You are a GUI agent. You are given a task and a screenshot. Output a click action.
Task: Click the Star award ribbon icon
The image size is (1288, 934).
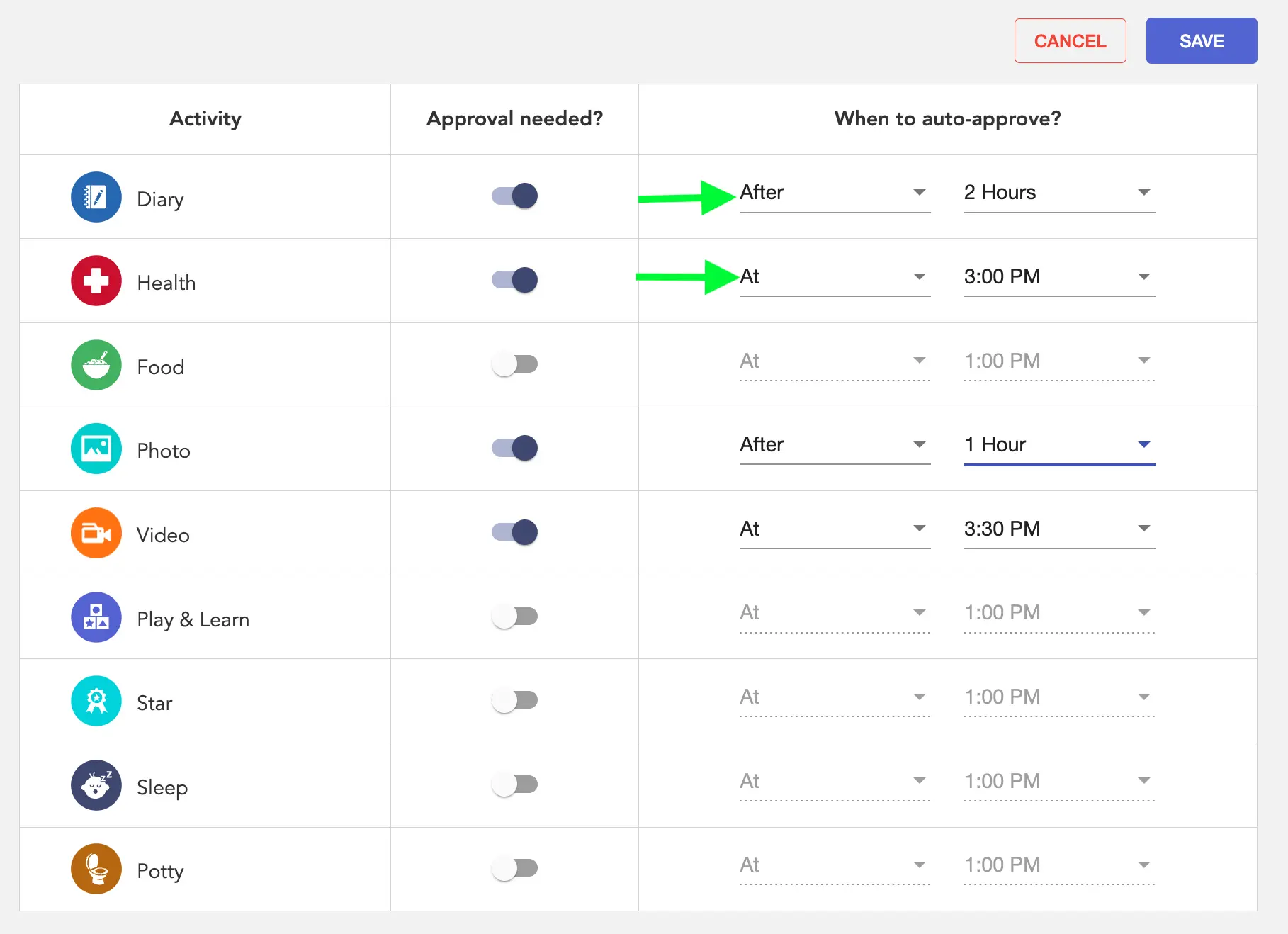(96, 701)
